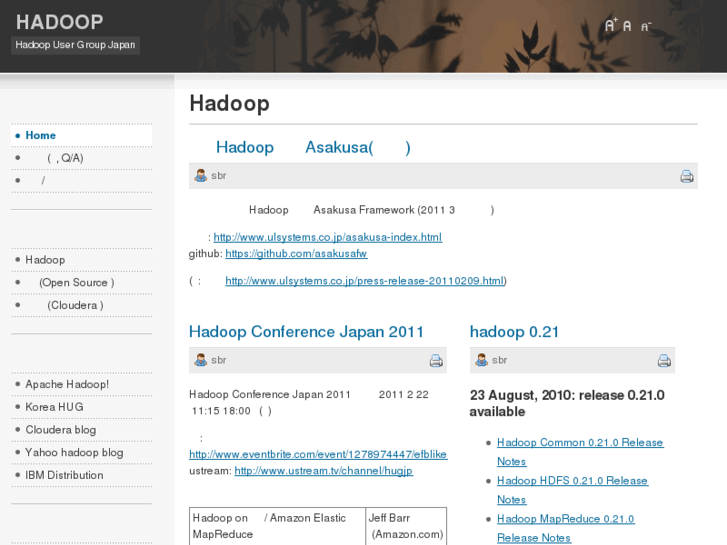
Task: Click print icon for hadoop 0.21 article
Action: pyautogui.click(x=664, y=360)
